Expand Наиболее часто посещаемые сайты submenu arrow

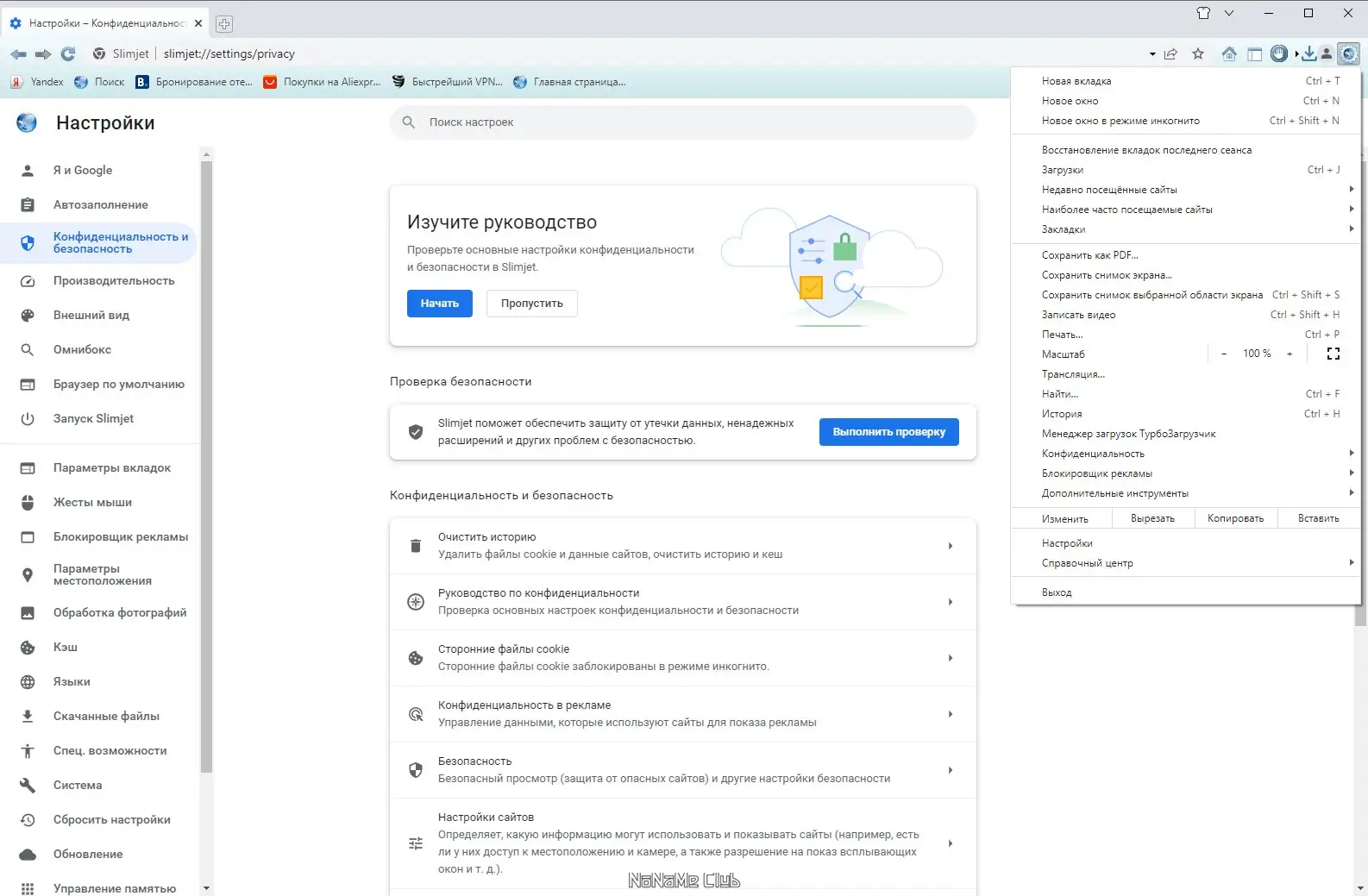point(1351,209)
